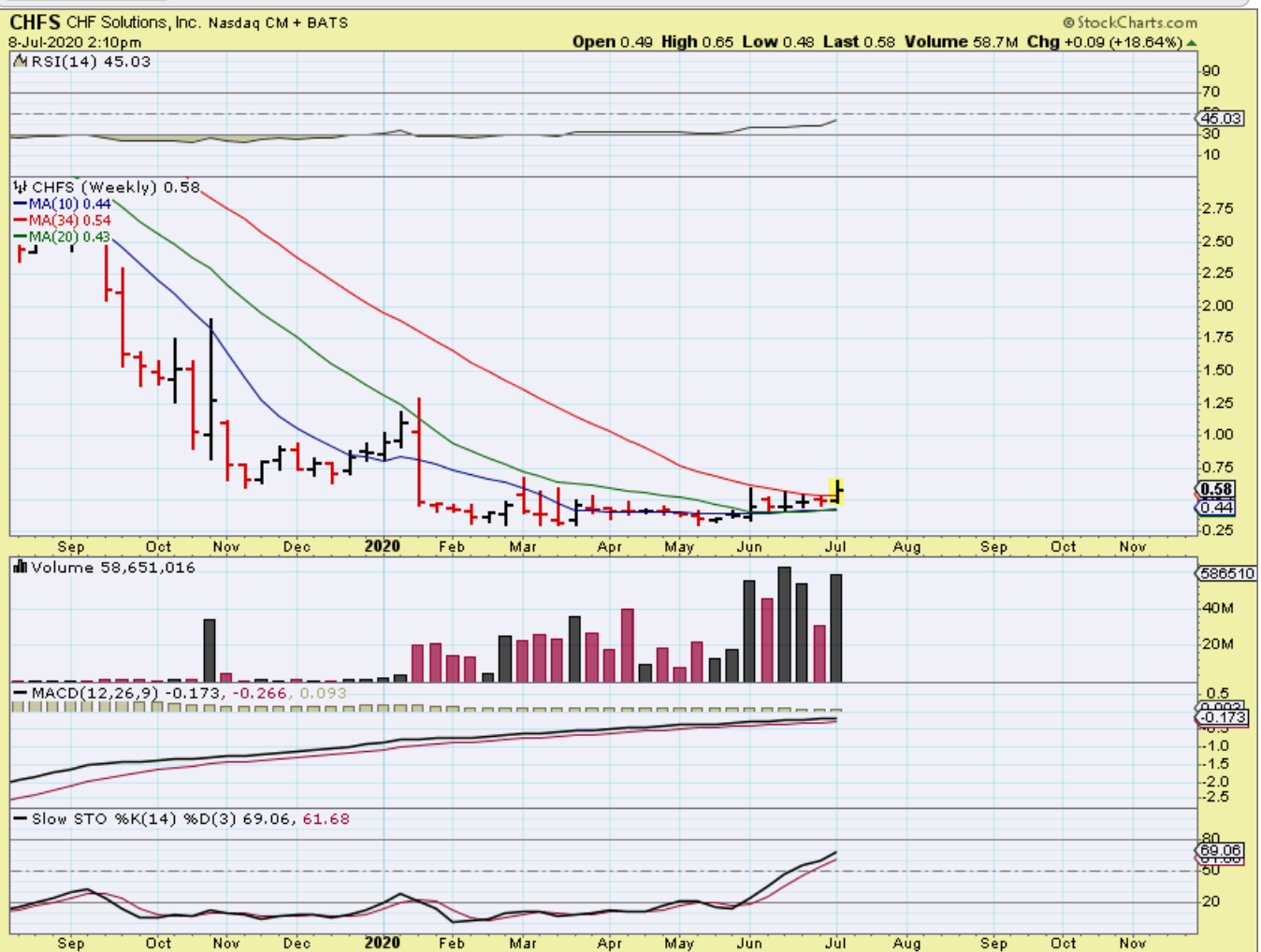Select the red MA(34) legend line marker

21,221
